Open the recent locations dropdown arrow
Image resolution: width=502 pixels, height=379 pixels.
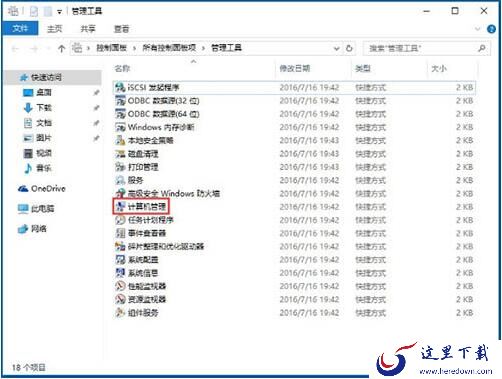[x=48, y=49]
